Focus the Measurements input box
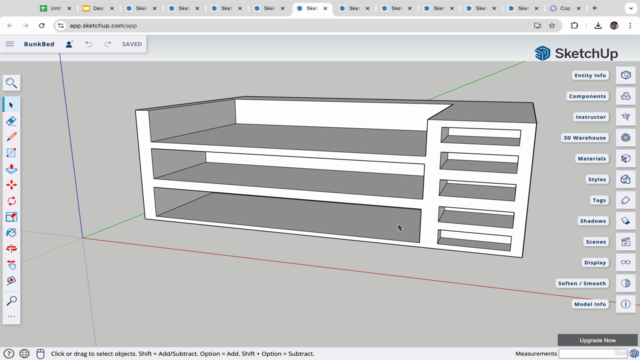This screenshot has height=360, width=640. (x=593, y=353)
